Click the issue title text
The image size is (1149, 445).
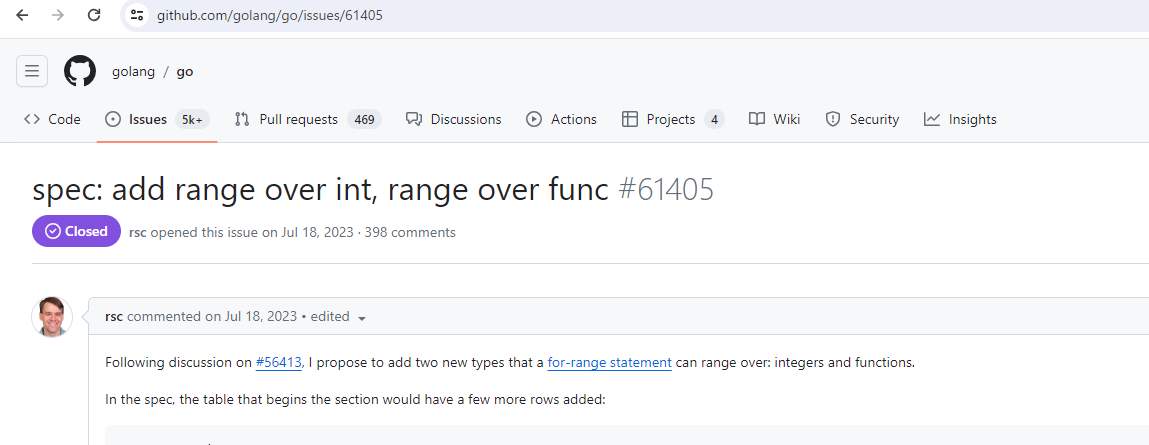coord(321,190)
